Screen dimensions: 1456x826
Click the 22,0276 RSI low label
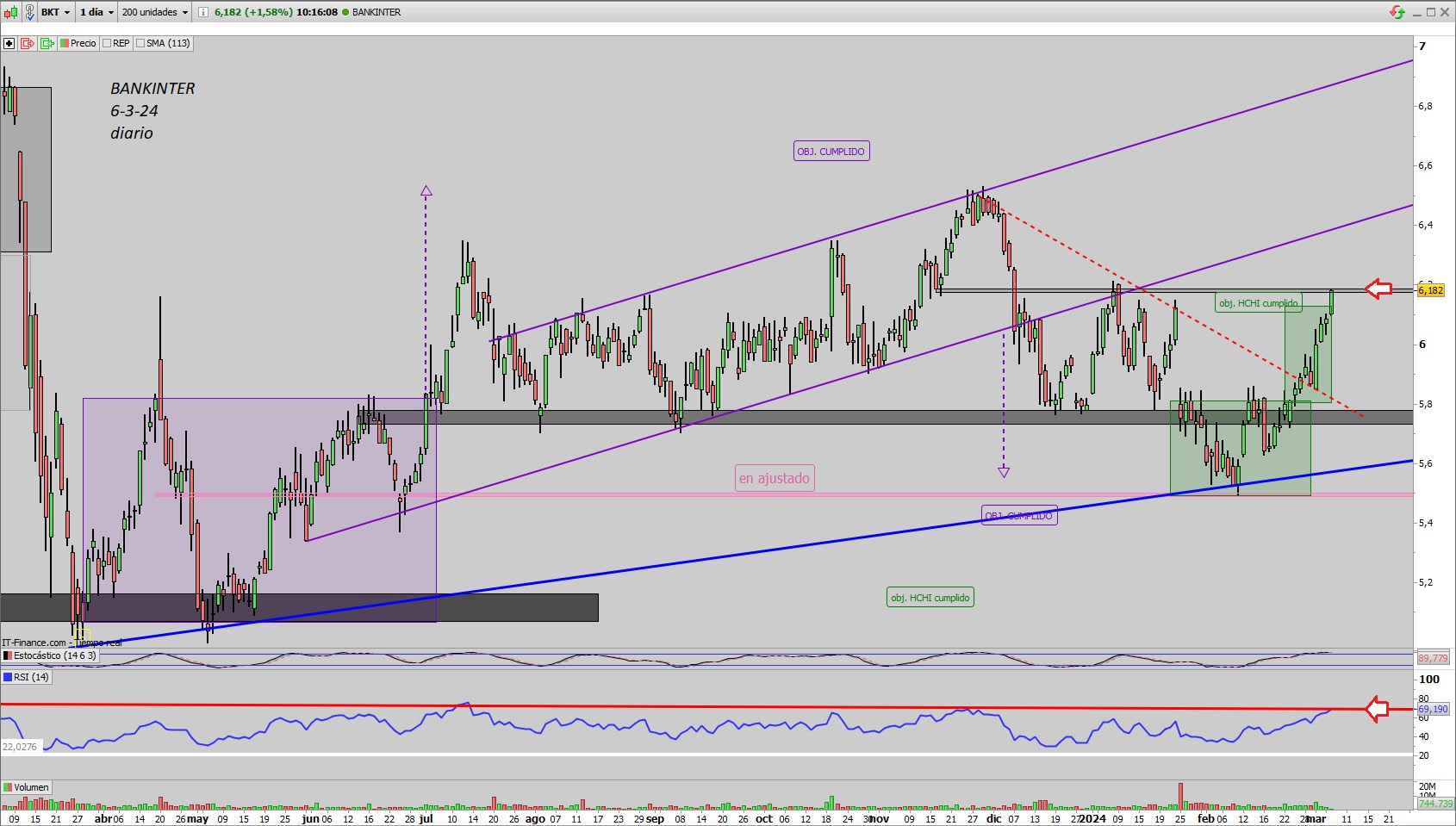pos(20,747)
